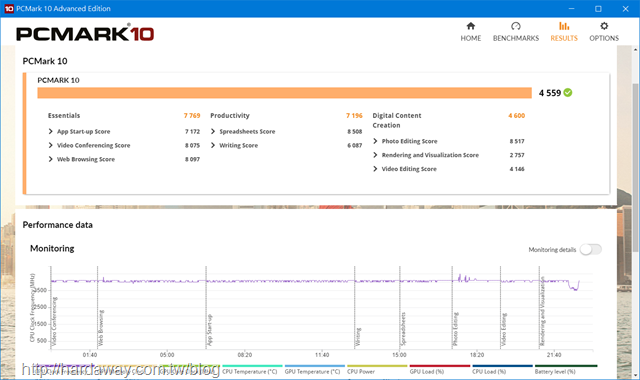Click the Digital Content Creation heading

(397, 120)
